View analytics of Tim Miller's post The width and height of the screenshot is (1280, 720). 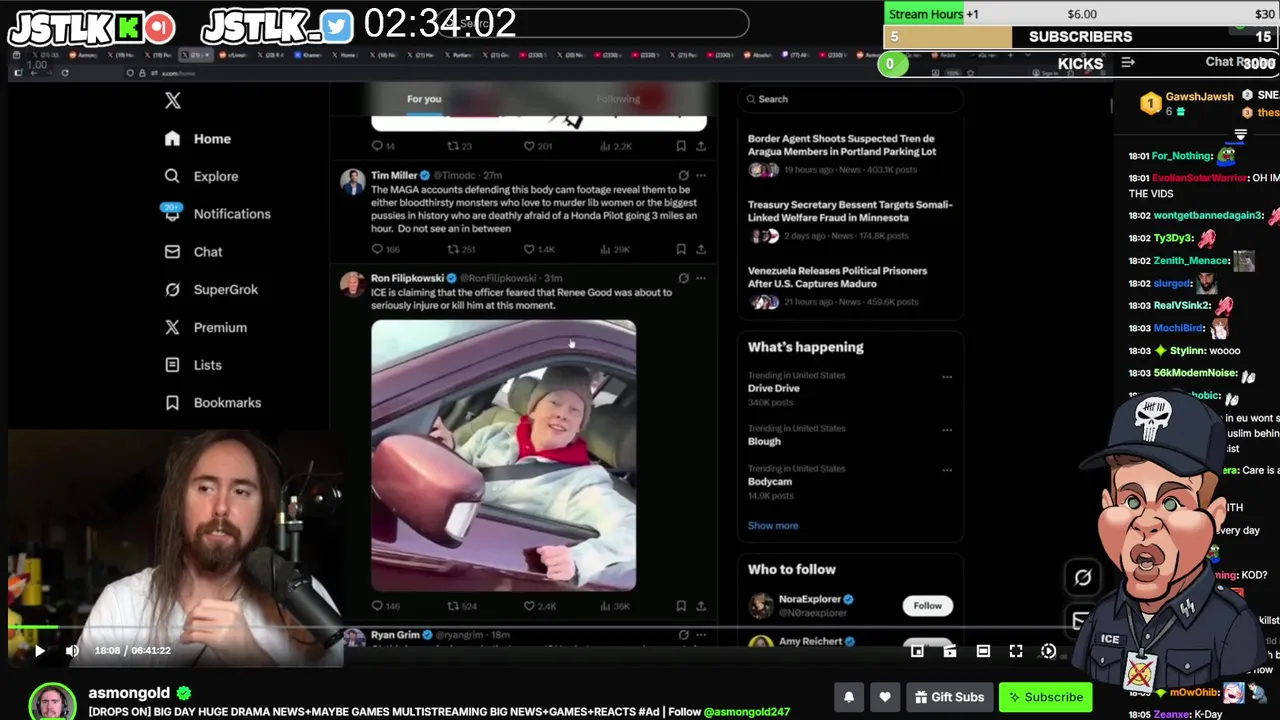click(615, 249)
